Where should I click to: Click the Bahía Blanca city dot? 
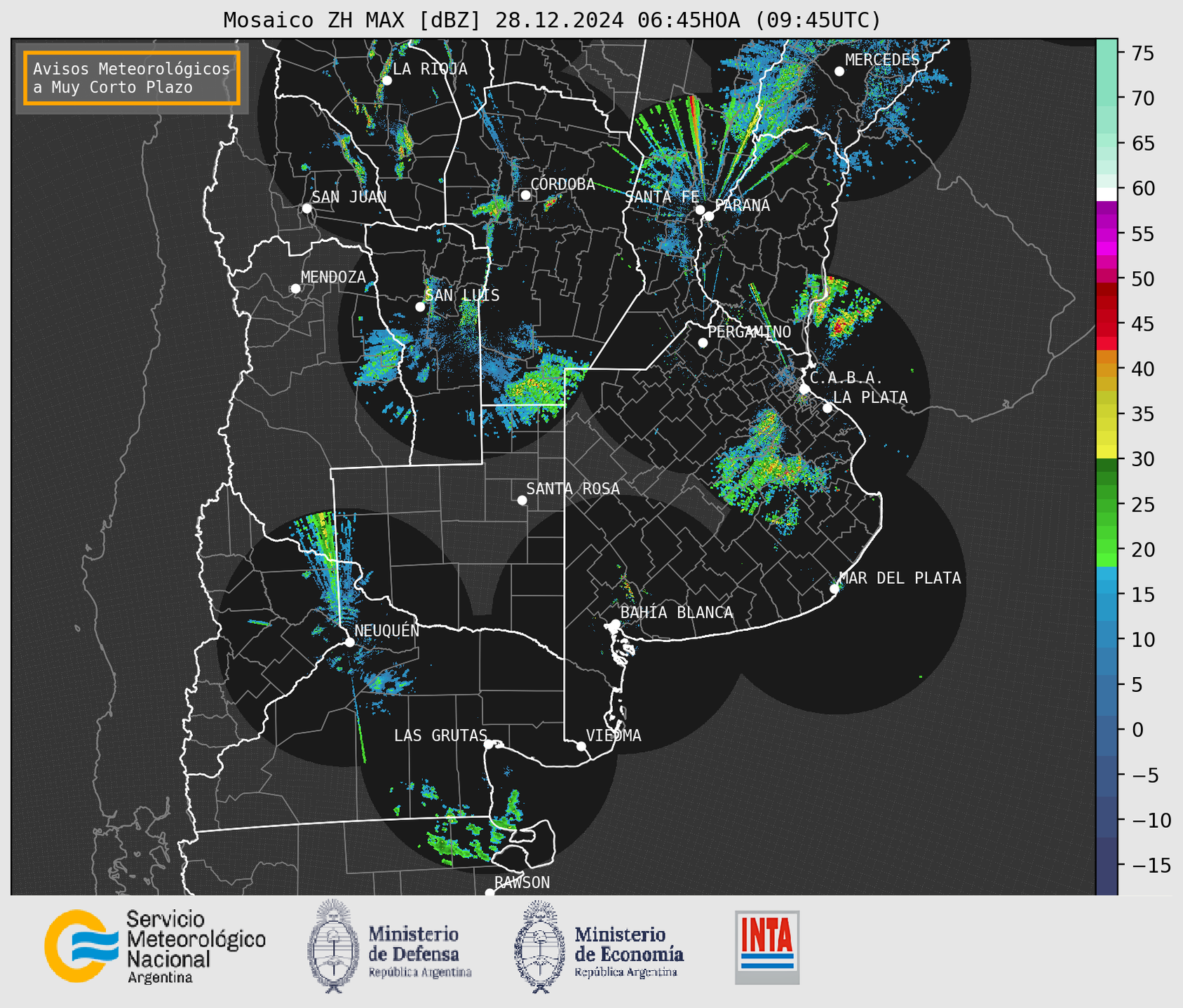(615, 624)
